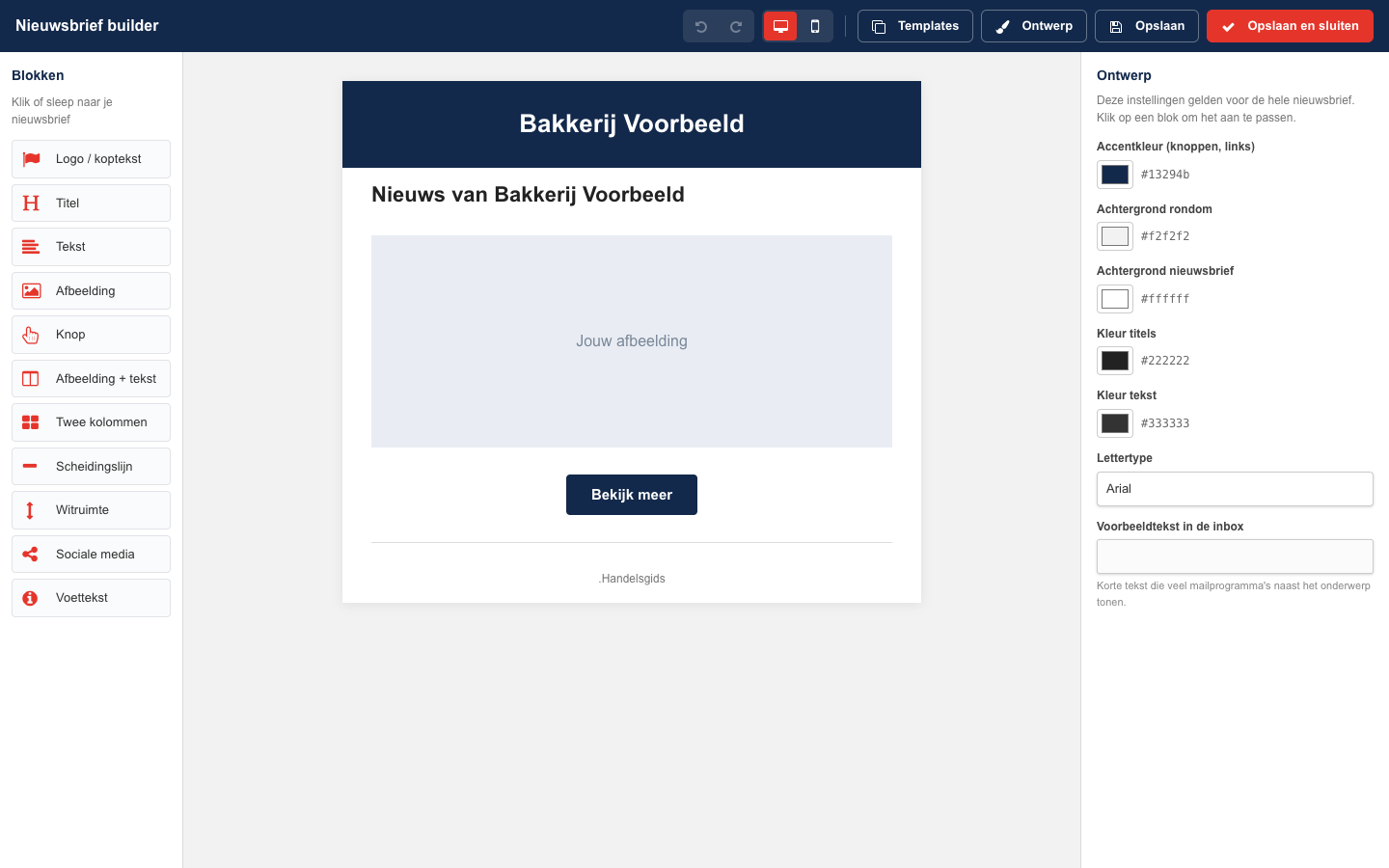The height and width of the screenshot is (868, 1389).
Task: Click the Opslaan save button
Action: 1147,26
